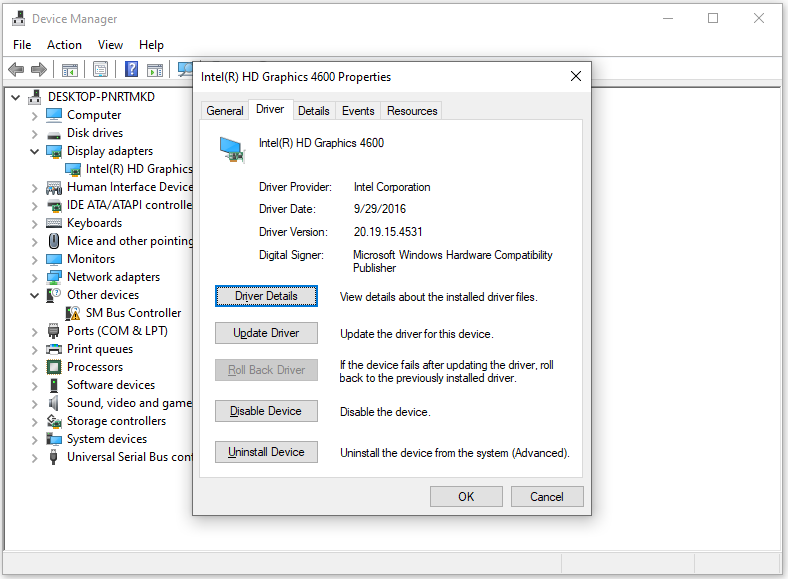This screenshot has width=788, height=579.
Task: Click the Processors chip icon
Action: click(x=54, y=367)
